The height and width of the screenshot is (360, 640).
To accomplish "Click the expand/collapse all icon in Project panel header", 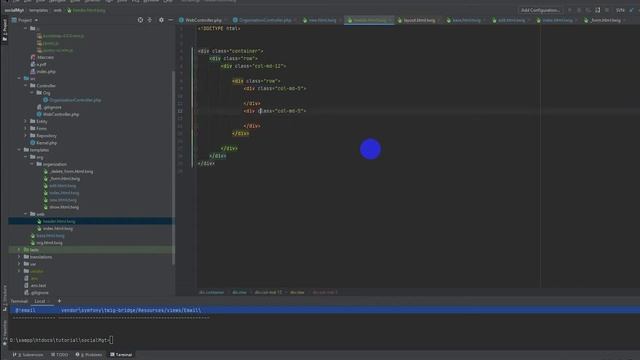I will point(150,20).
